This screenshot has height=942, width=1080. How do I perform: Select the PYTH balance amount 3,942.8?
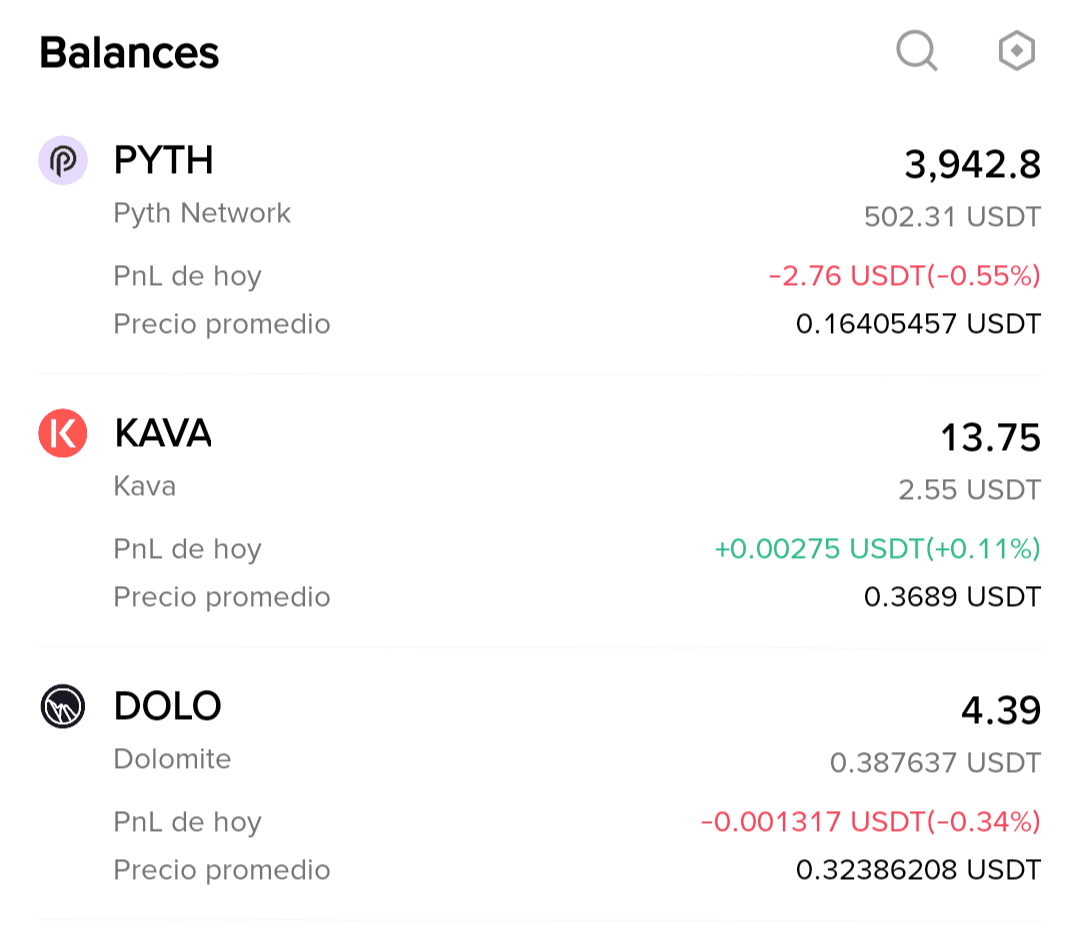pos(972,165)
